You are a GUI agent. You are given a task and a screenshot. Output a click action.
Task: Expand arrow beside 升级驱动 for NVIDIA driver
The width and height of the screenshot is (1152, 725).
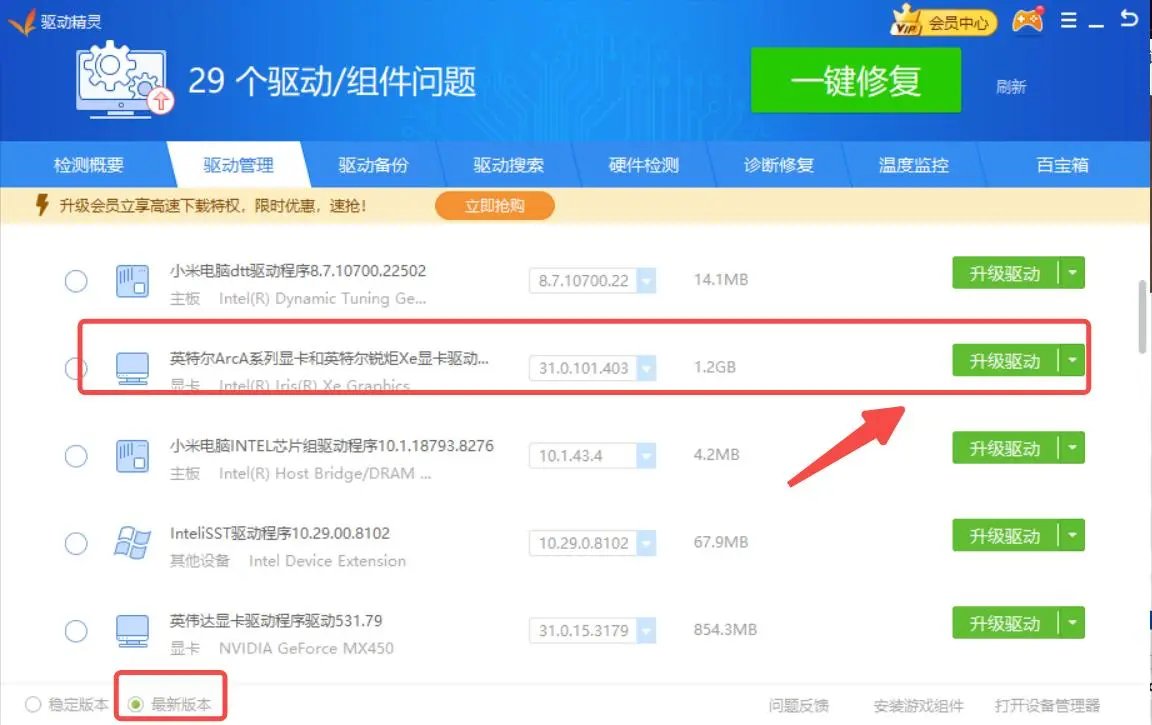coord(1072,624)
